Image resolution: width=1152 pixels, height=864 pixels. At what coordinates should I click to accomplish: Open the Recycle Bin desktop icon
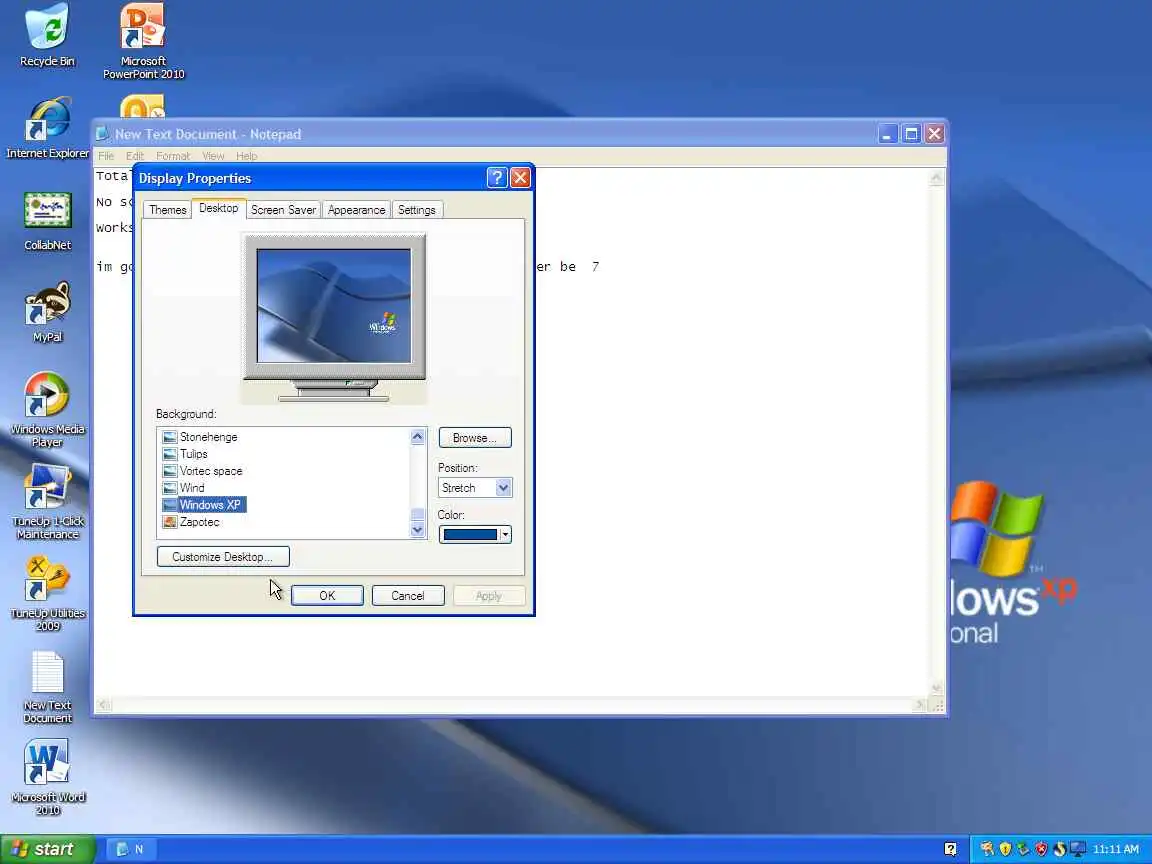pyautogui.click(x=47, y=35)
